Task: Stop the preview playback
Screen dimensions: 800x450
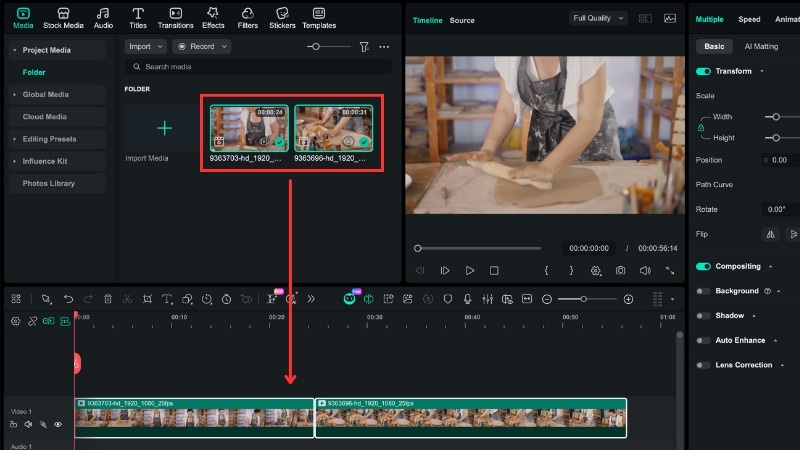Action: click(x=494, y=270)
